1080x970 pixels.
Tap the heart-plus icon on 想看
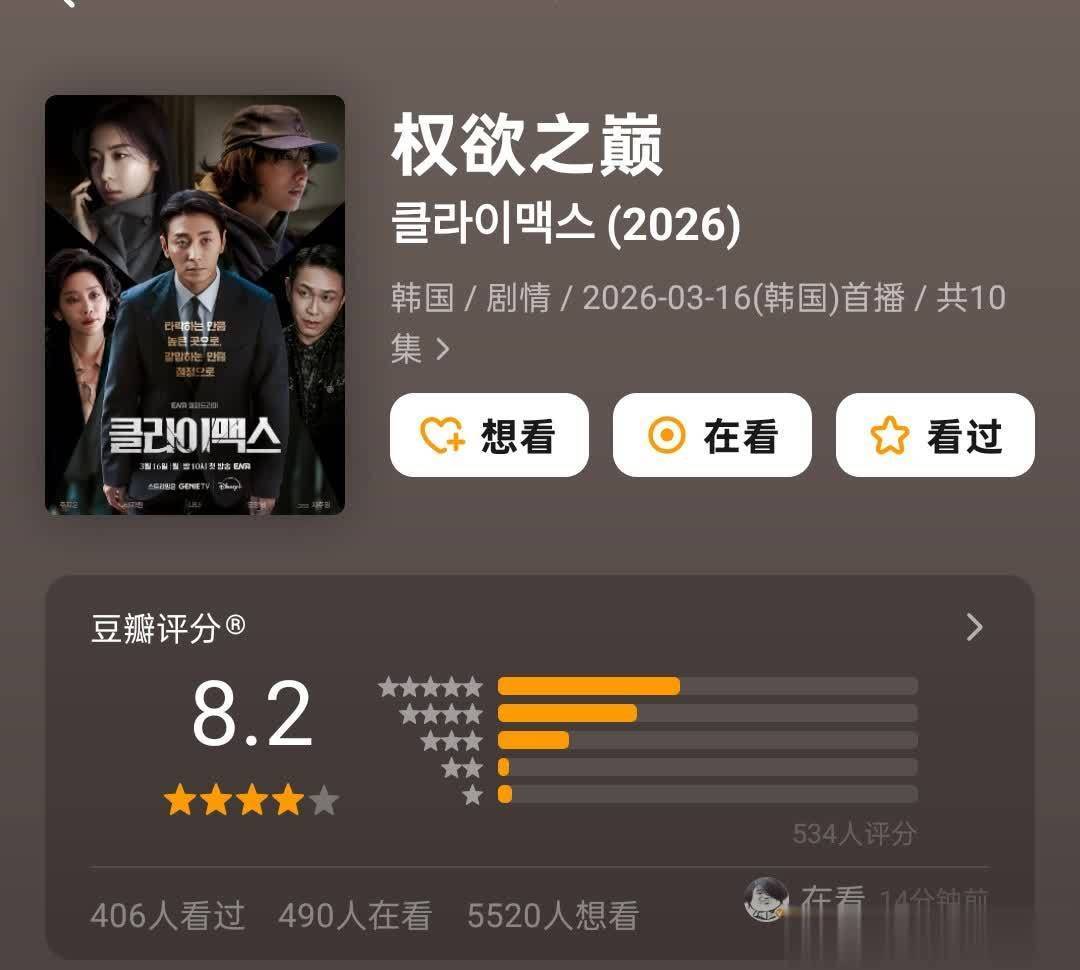click(442, 436)
